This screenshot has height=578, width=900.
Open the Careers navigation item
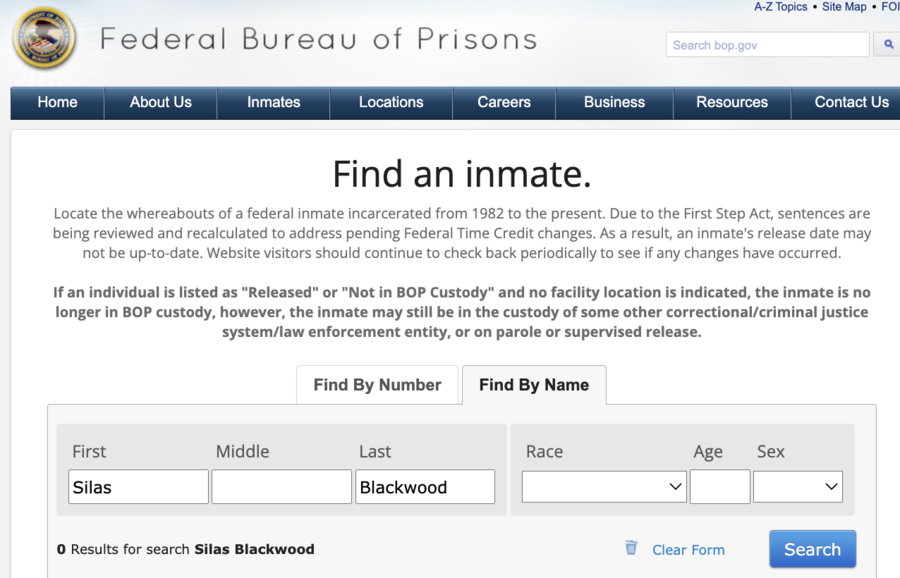[x=504, y=103]
